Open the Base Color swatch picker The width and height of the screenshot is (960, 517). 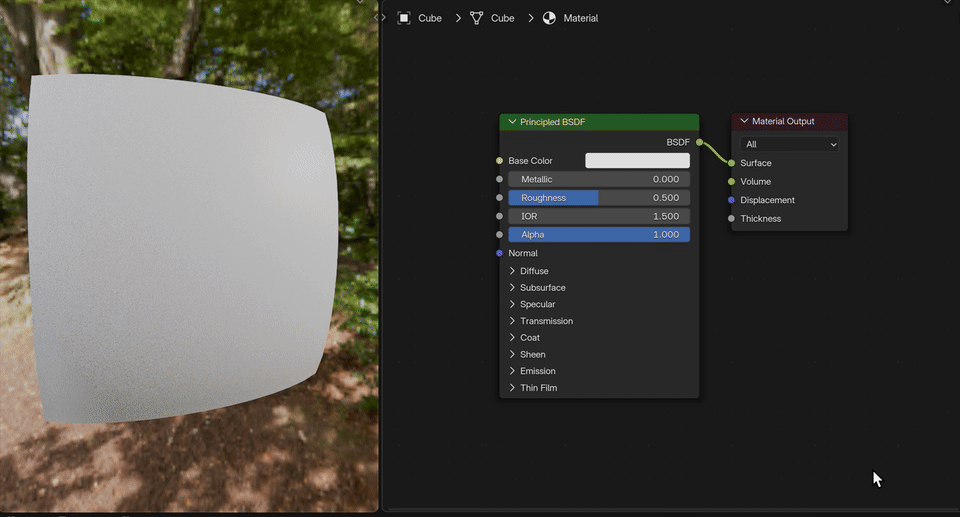point(637,160)
